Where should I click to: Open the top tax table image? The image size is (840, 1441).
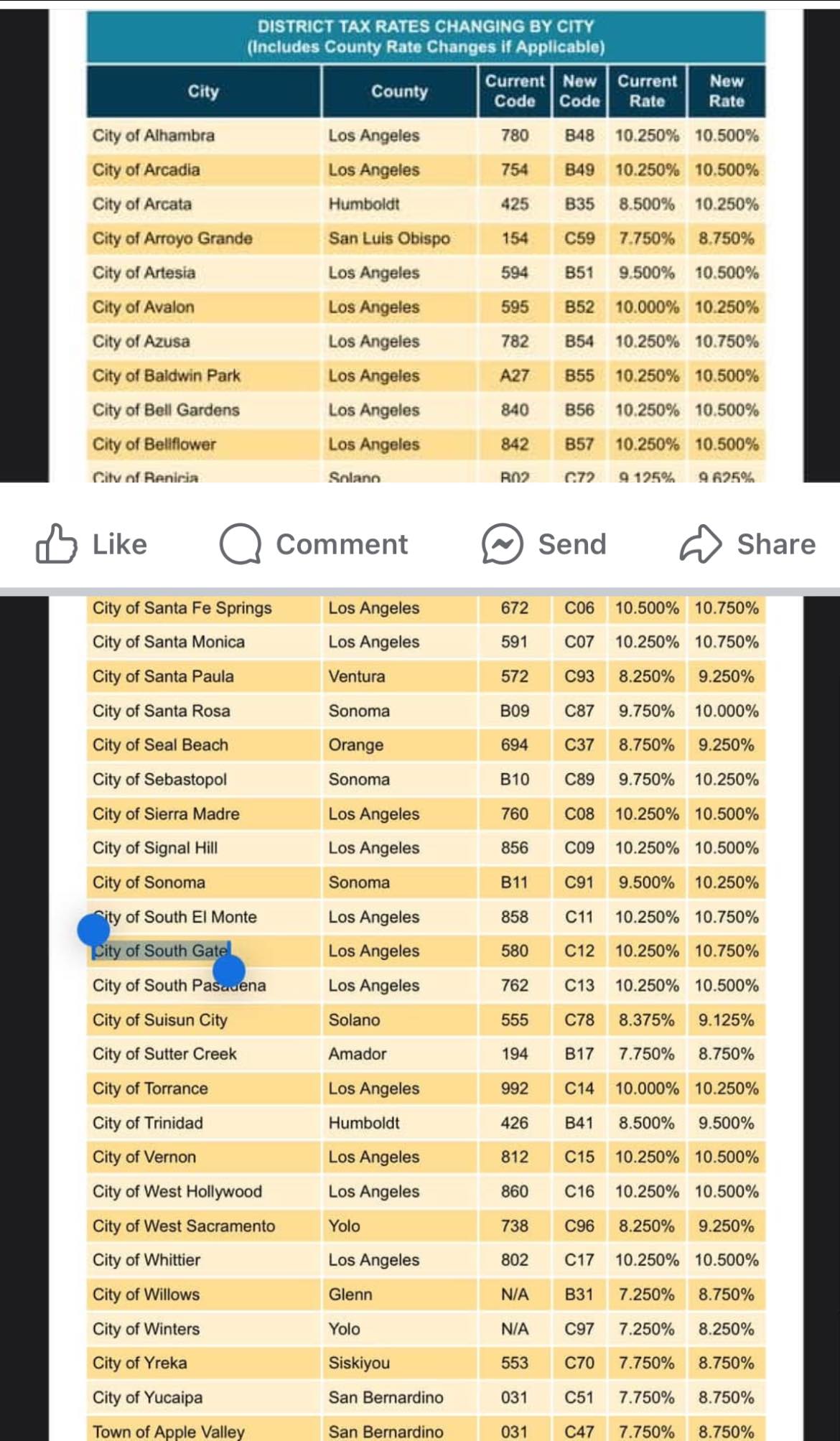coord(426,246)
